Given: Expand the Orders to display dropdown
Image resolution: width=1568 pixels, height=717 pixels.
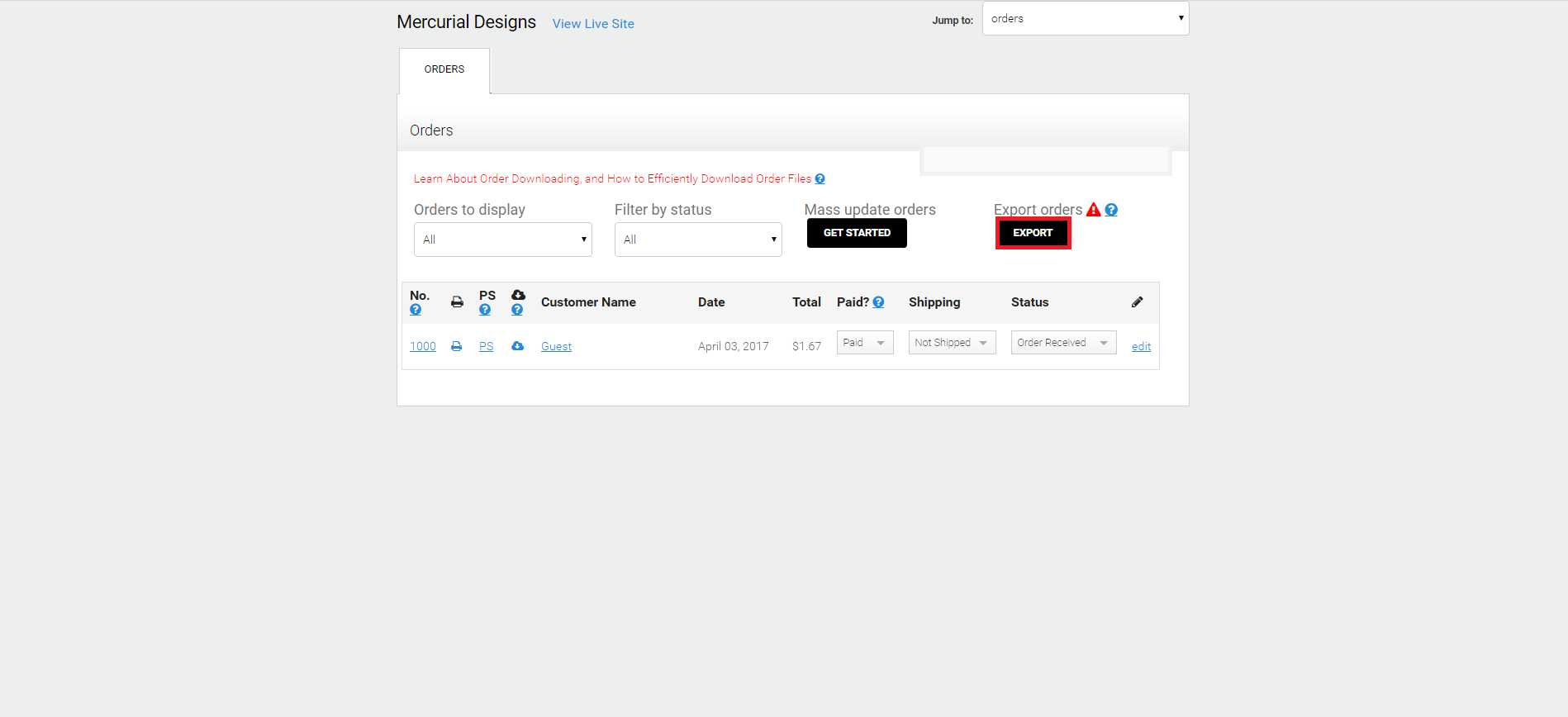Looking at the screenshot, I should pyautogui.click(x=503, y=240).
